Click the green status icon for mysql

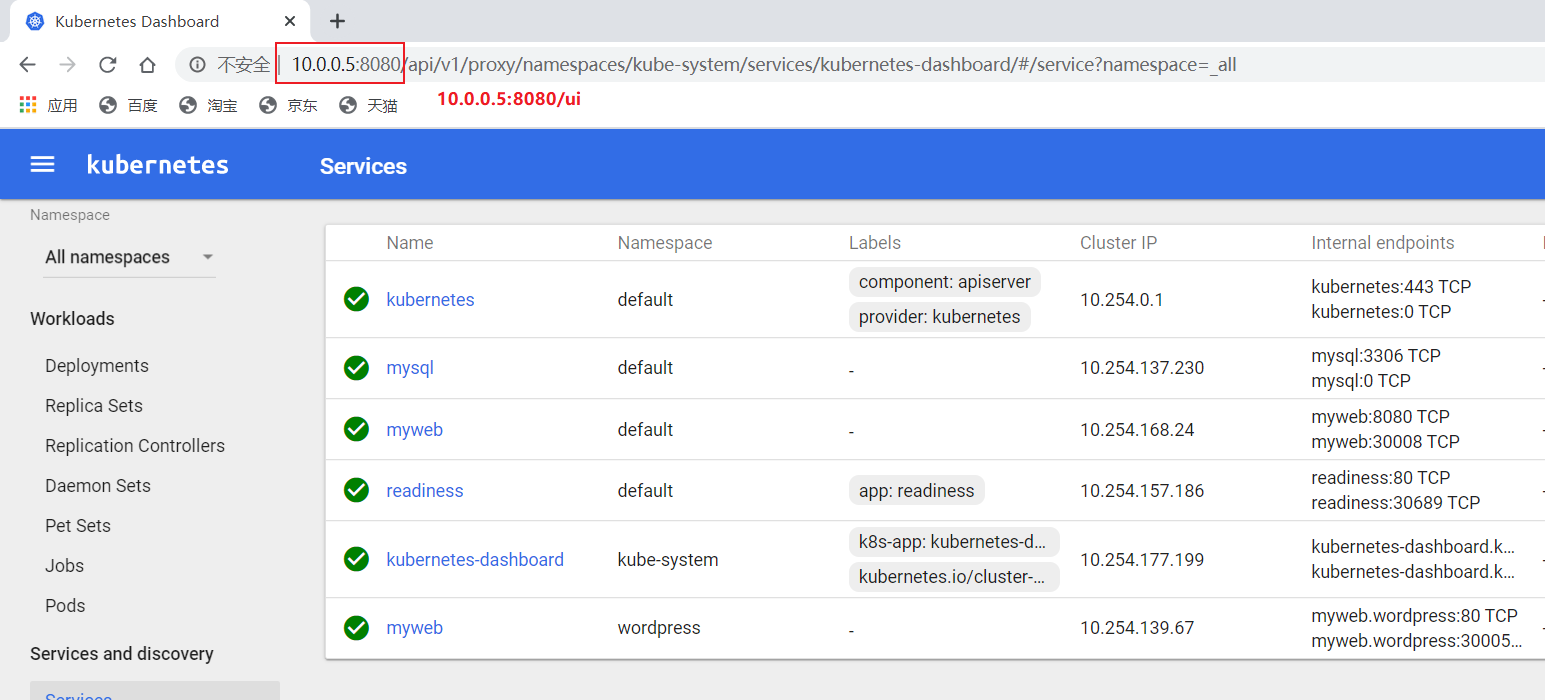point(356,368)
